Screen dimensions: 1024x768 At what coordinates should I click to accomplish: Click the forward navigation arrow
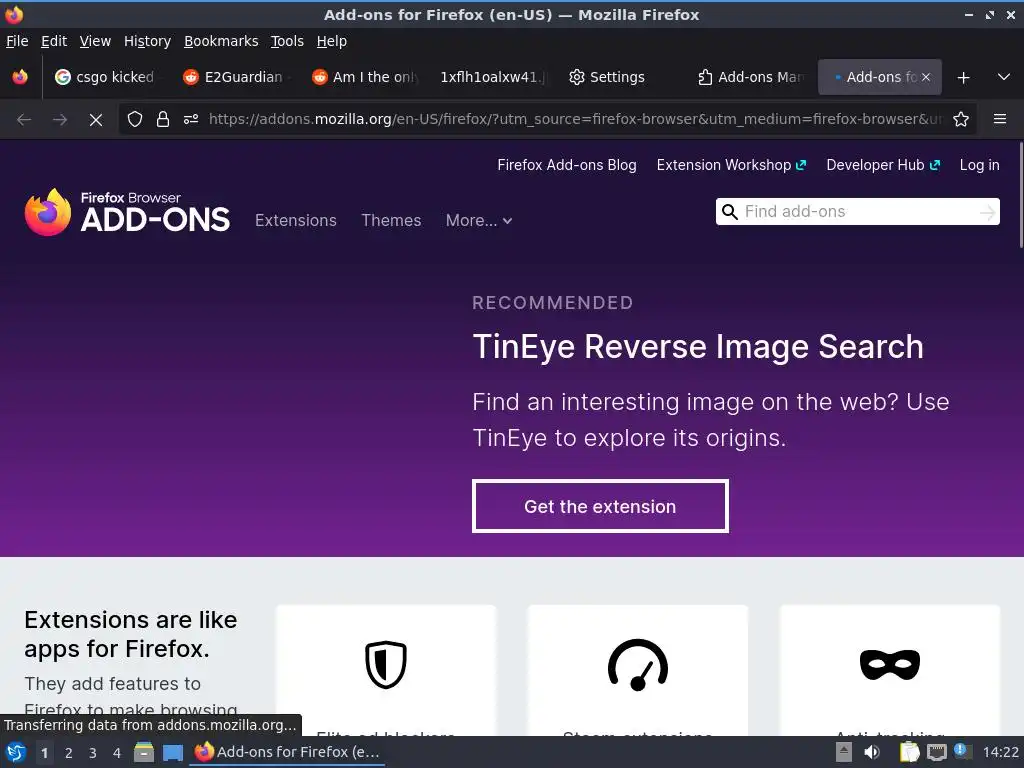pos(60,120)
